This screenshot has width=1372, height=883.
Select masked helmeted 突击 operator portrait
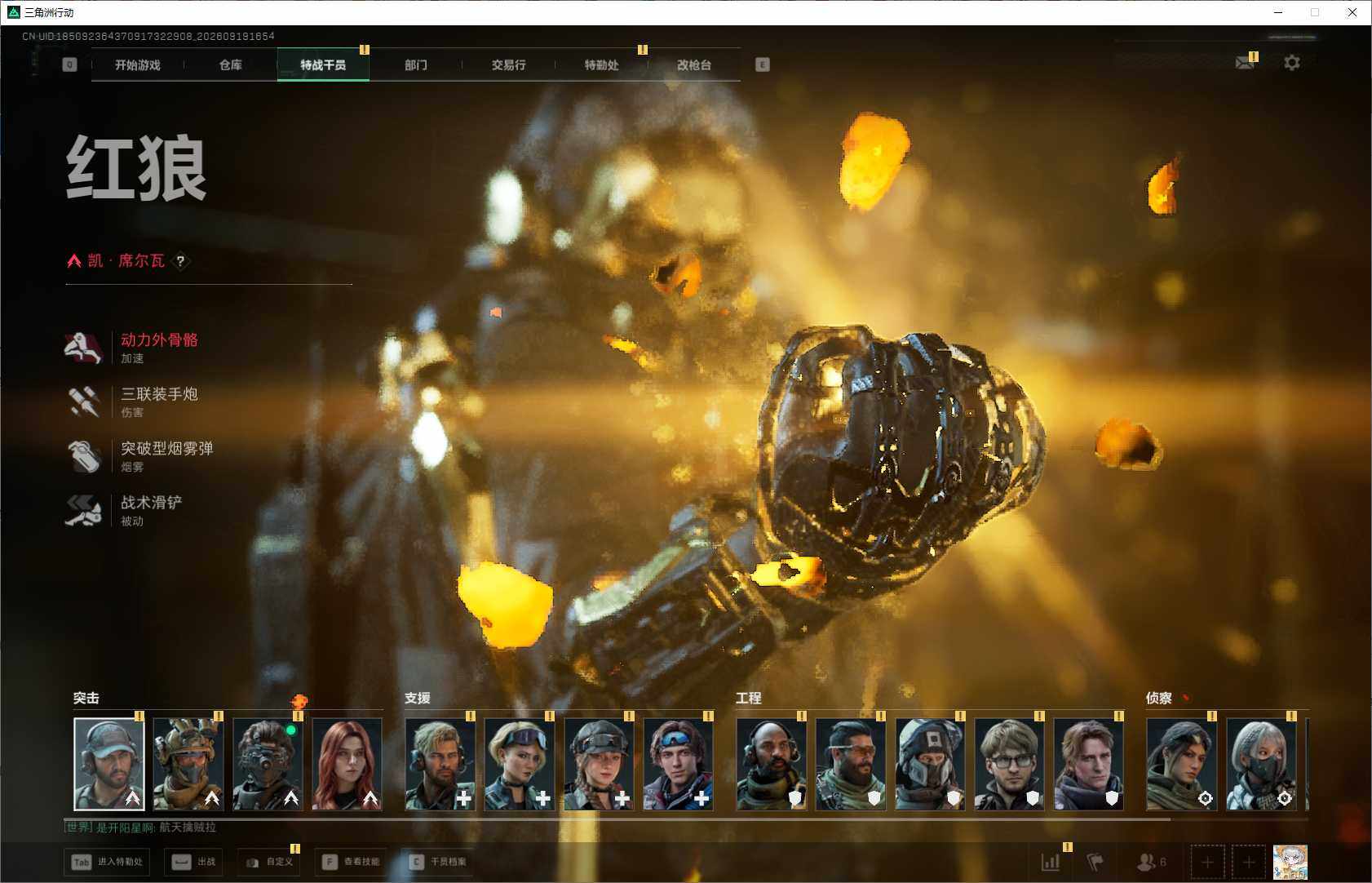(188, 764)
